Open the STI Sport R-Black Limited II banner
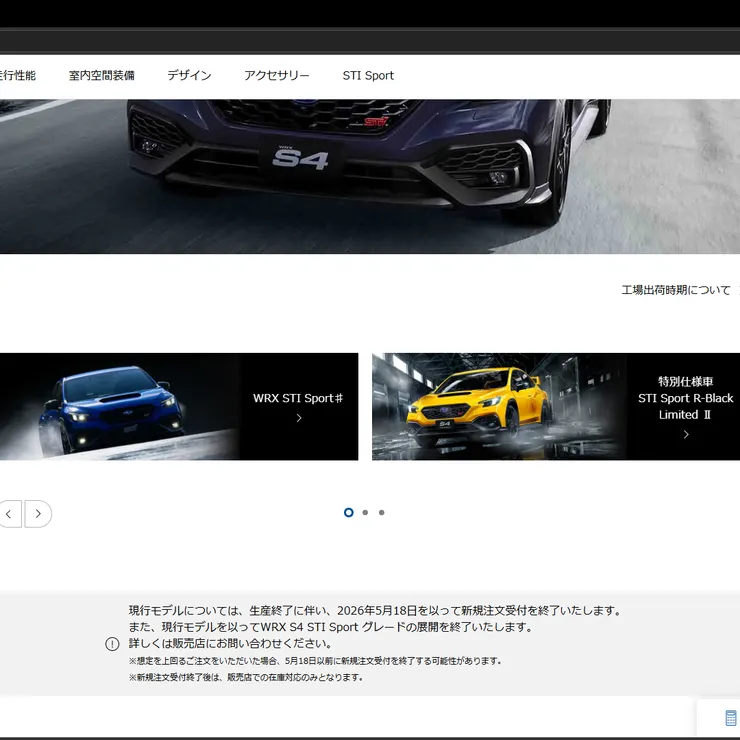The width and height of the screenshot is (740, 740). (556, 406)
